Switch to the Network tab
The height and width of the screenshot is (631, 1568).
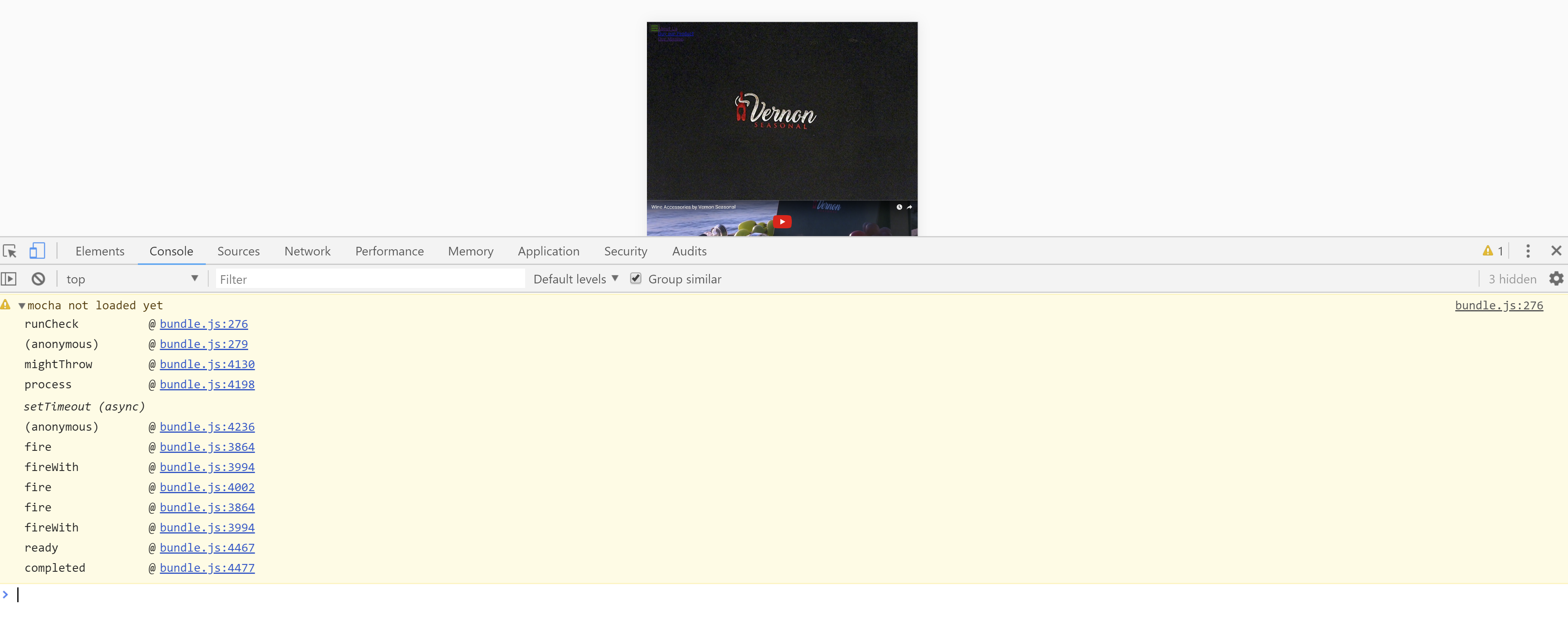pos(307,251)
